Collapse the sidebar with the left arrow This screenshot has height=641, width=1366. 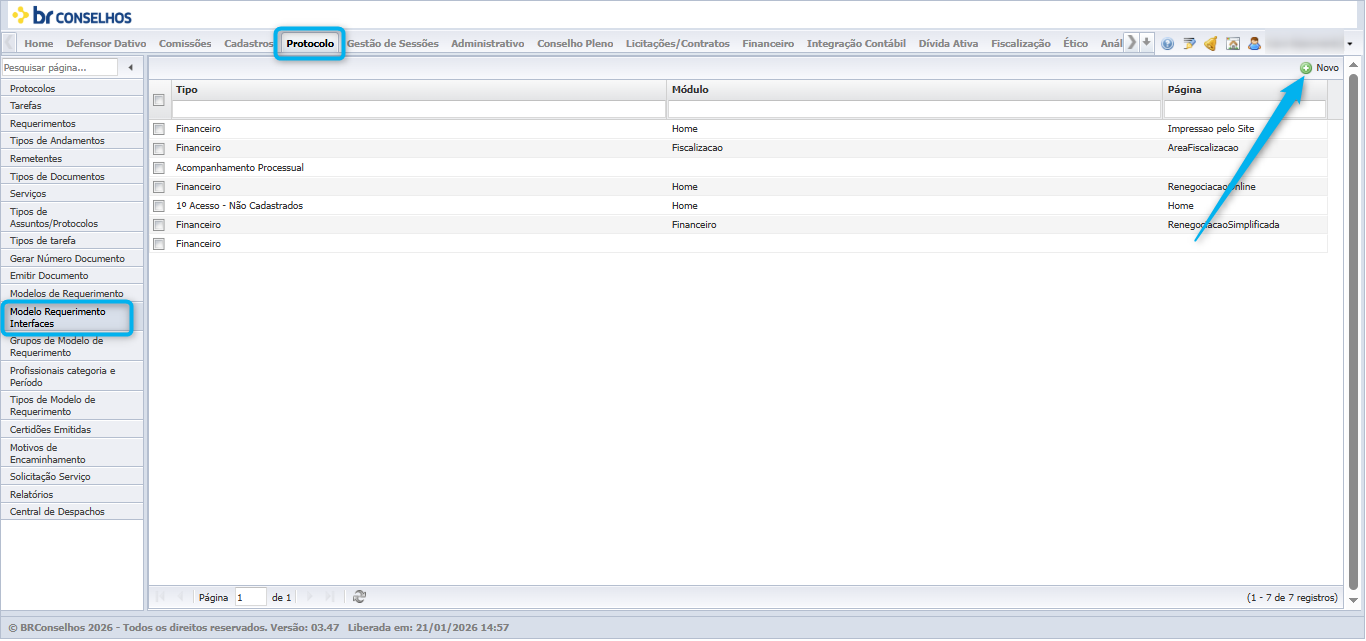pyautogui.click(x=130, y=67)
